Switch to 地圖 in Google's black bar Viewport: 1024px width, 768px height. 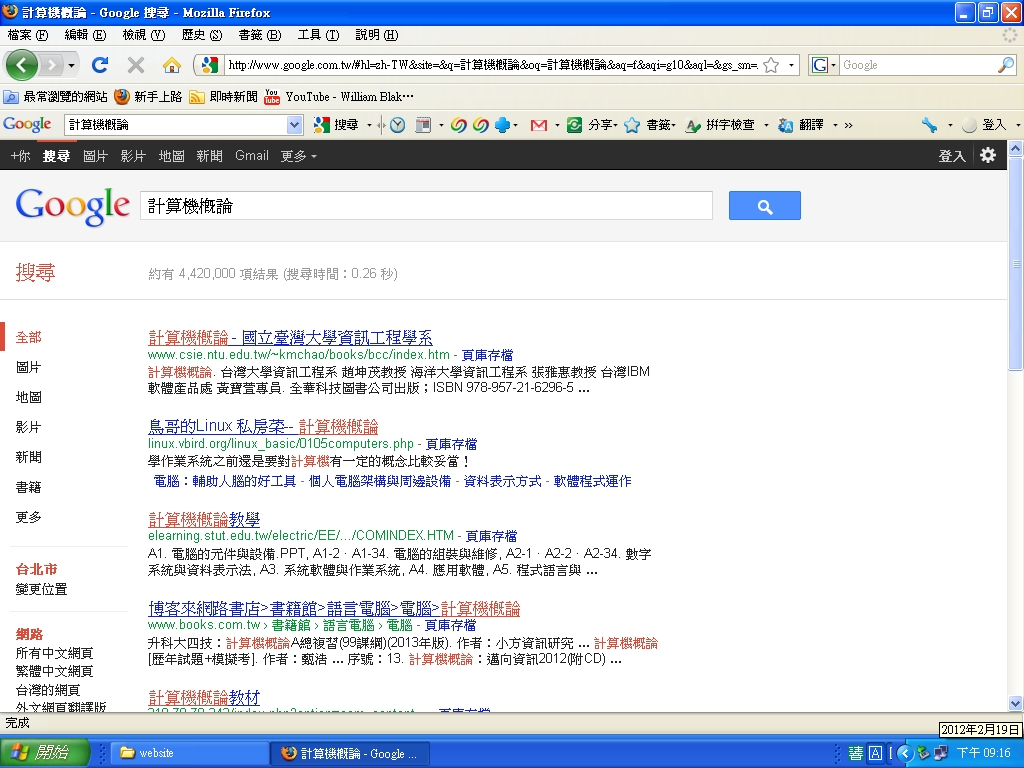[171, 156]
